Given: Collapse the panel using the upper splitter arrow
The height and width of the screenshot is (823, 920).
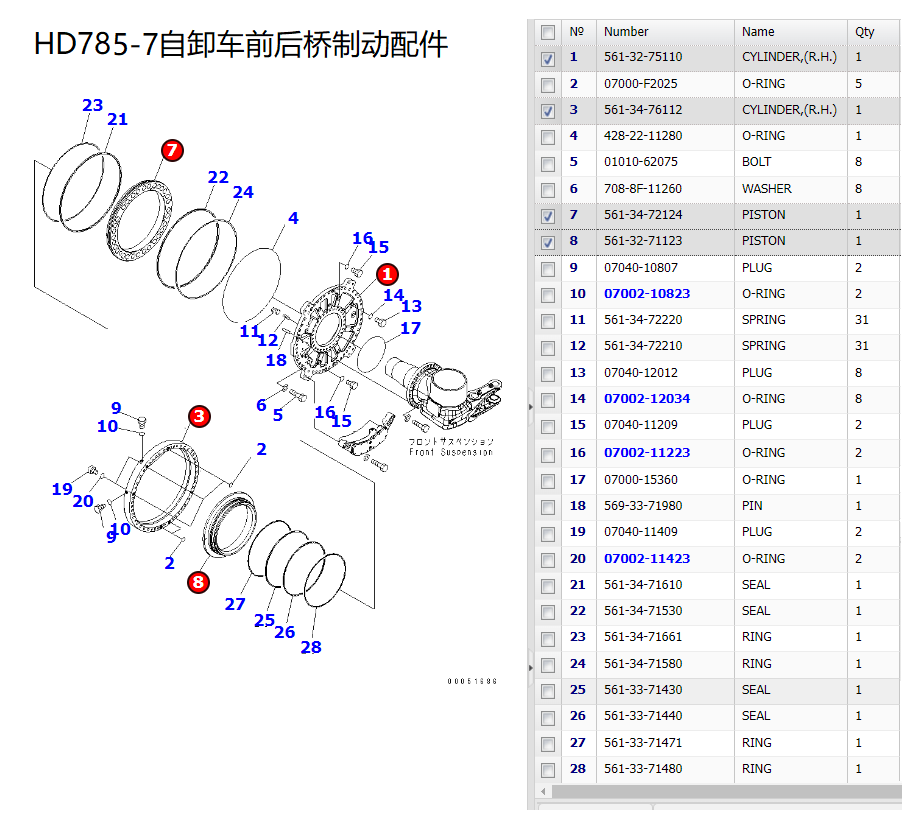Looking at the screenshot, I should pos(530,406).
